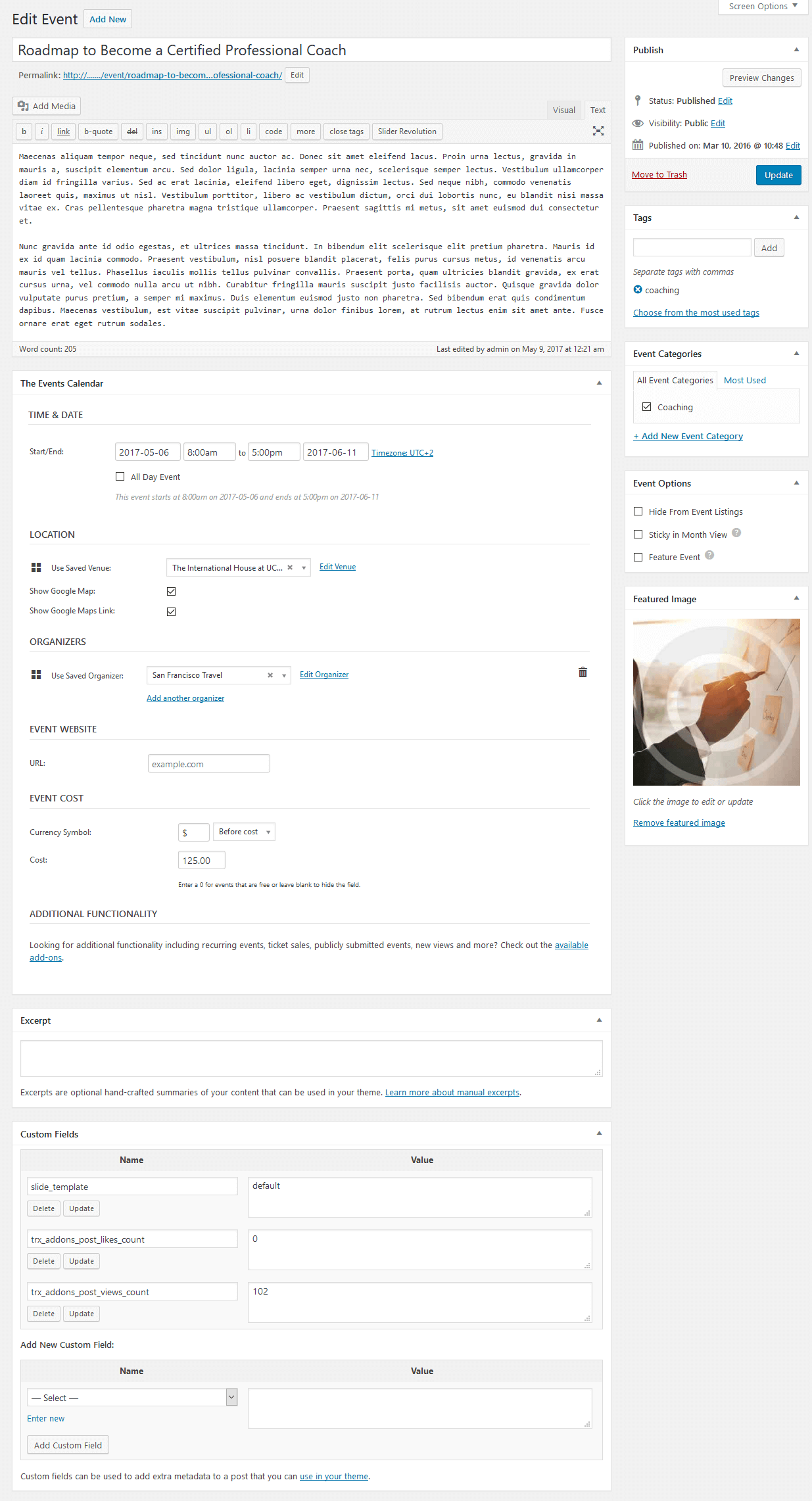
Task: Click the event Cost field
Action: point(202,860)
